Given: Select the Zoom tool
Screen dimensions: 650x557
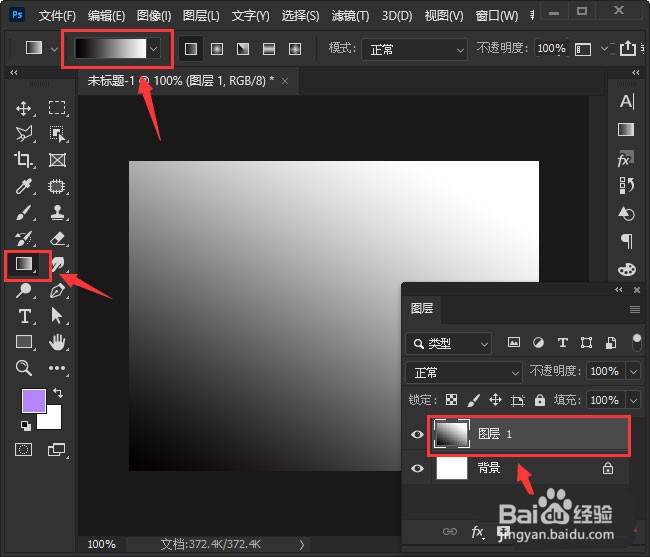Looking at the screenshot, I should click(24, 368).
